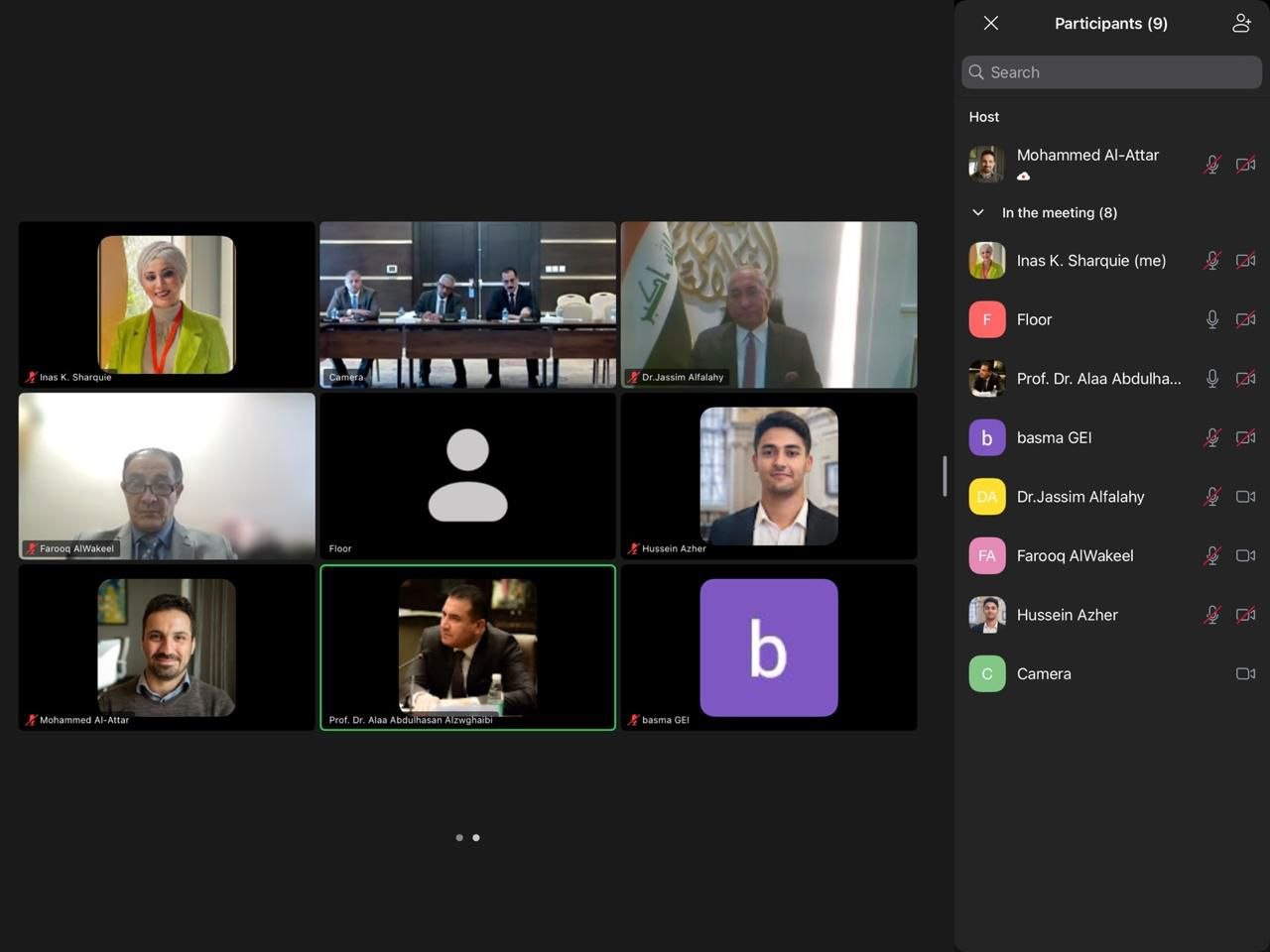The height and width of the screenshot is (952, 1270).
Task: Click camera icon next to Dr.Jassim Alfalahy
Action: click(x=1245, y=497)
